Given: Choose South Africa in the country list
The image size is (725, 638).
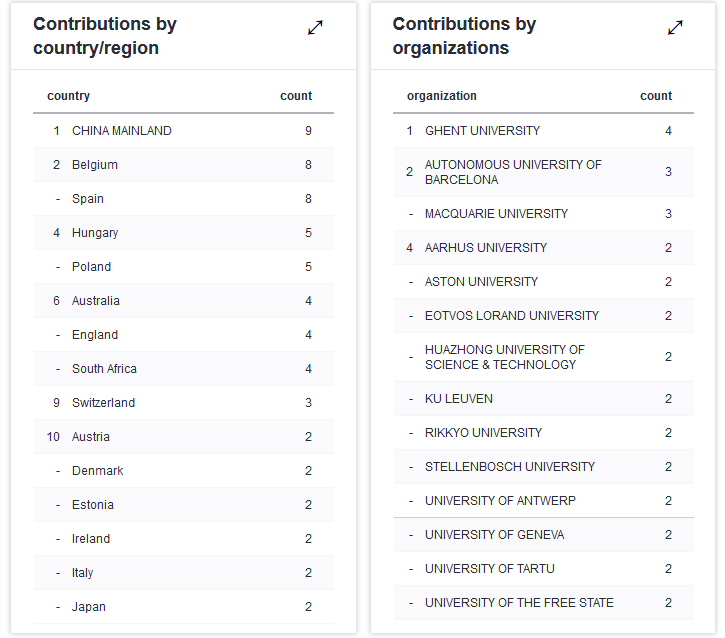Looking at the screenshot, I should 104,369.
